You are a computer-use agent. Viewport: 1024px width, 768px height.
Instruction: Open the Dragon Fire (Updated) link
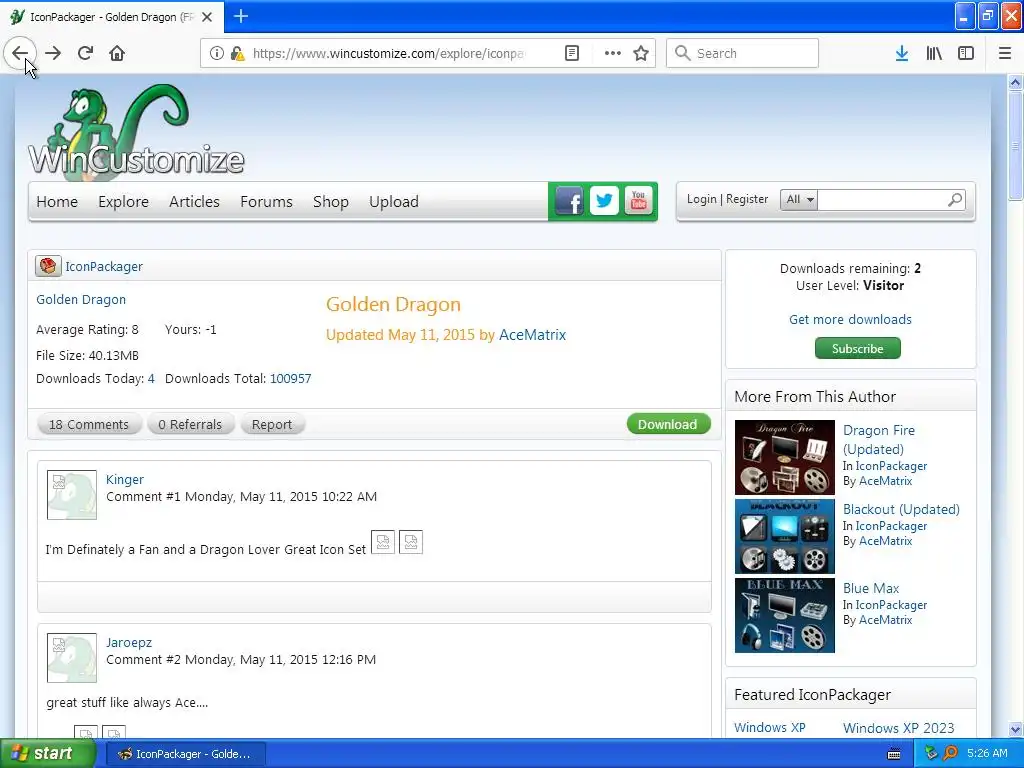click(x=879, y=440)
